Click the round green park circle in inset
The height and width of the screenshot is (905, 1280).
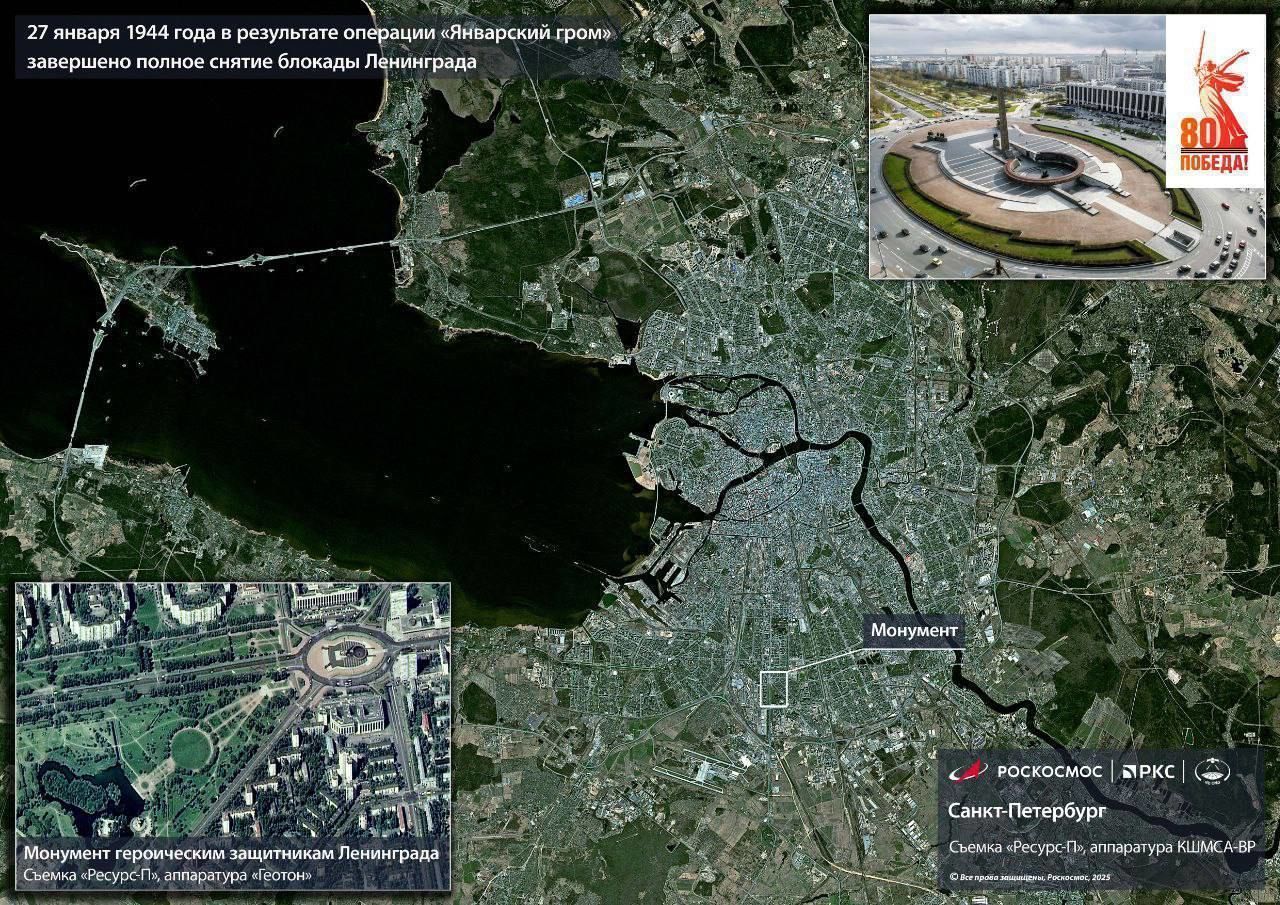(190, 747)
